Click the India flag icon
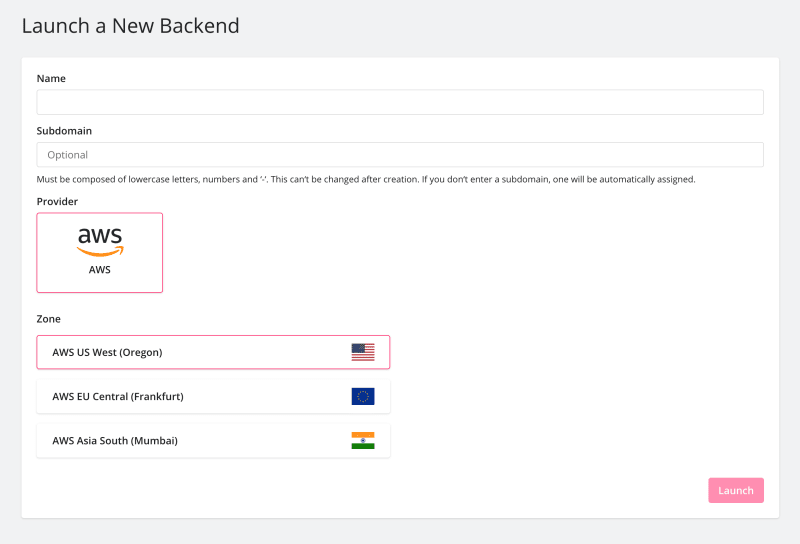800x544 pixels. click(363, 440)
